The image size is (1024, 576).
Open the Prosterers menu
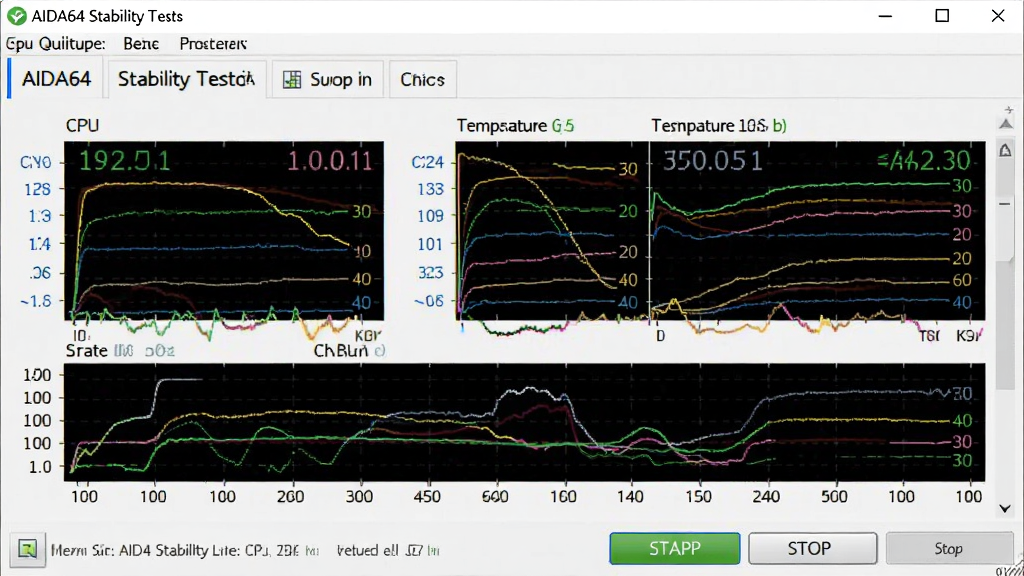(x=213, y=44)
